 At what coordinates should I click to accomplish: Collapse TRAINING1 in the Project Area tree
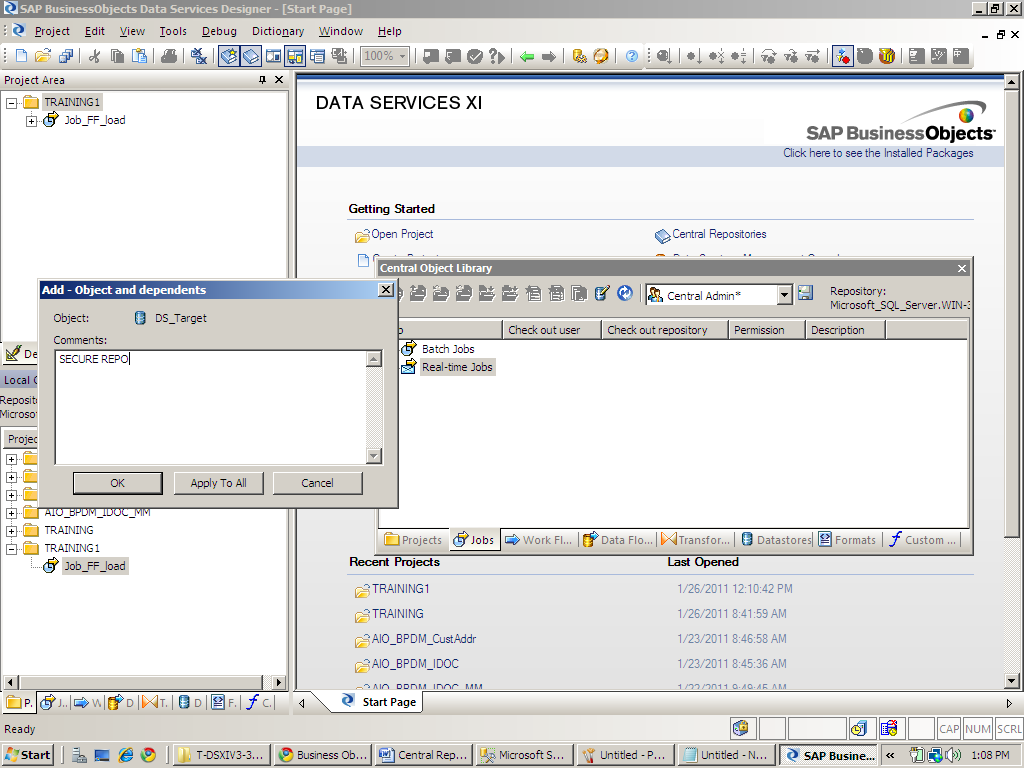coord(11,103)
